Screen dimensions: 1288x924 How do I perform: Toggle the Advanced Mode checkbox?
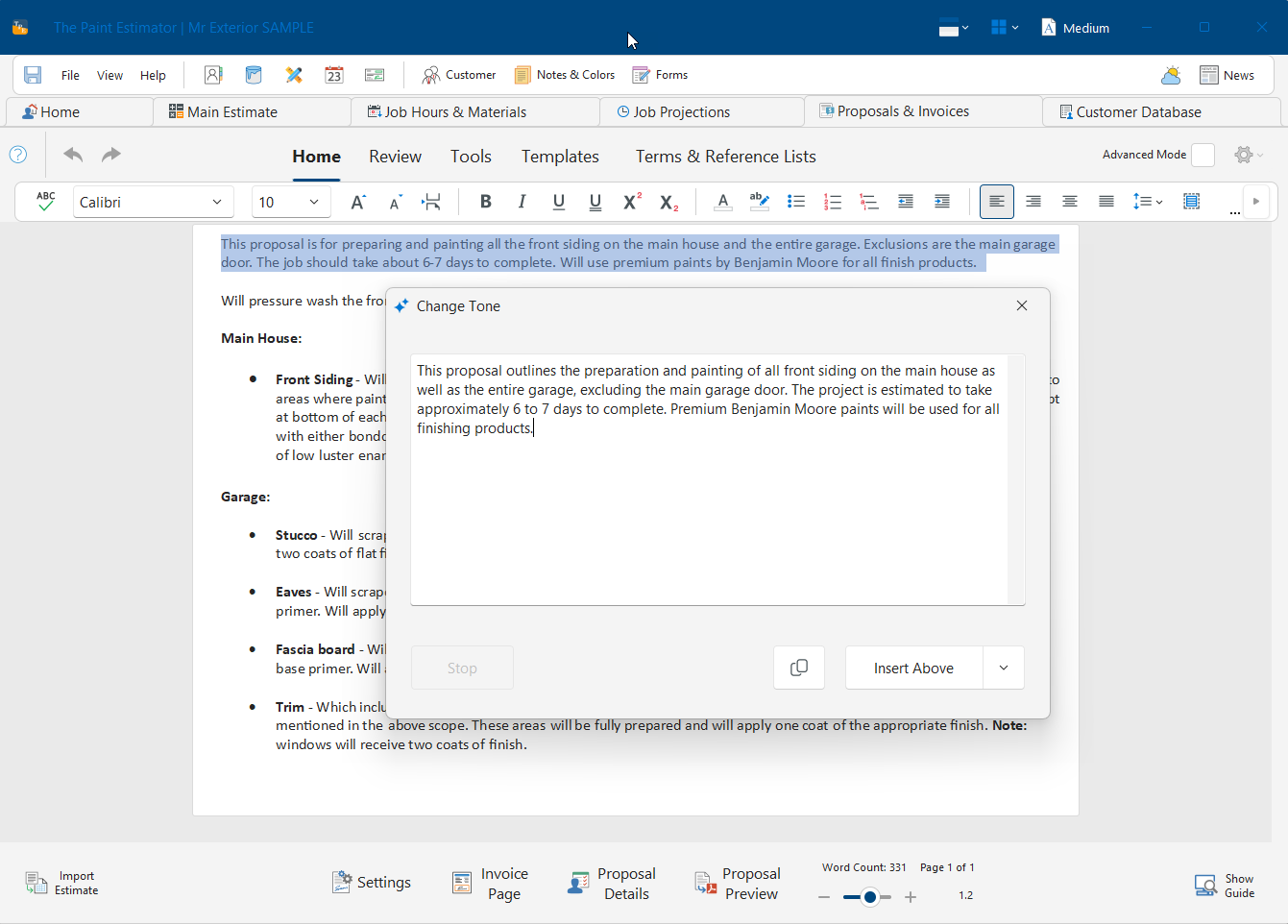point(1203,155)
